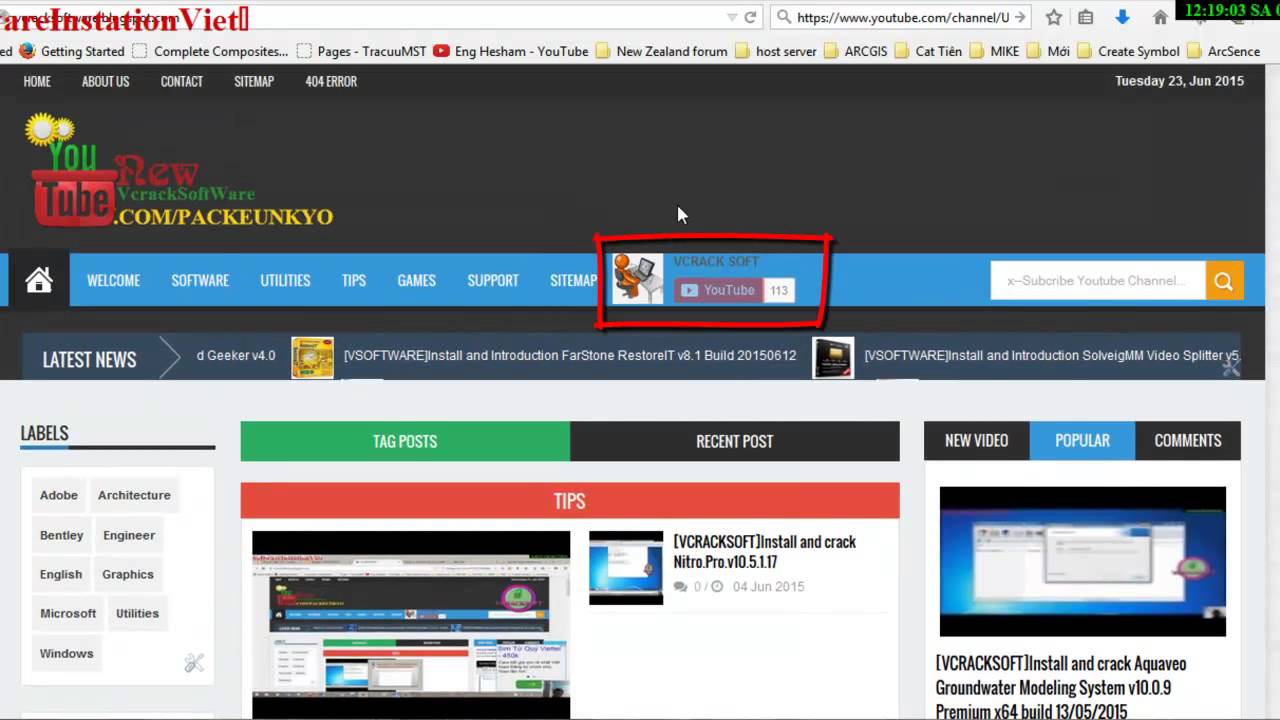Open the Mới bookmark folder
The height and width of the screenshot is (720, 1280).
click(x=1049, y=51)
